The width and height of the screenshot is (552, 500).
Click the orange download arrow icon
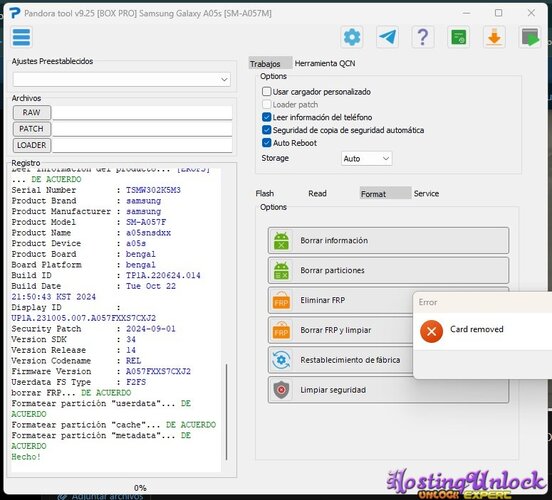click(x=494, y=37)
